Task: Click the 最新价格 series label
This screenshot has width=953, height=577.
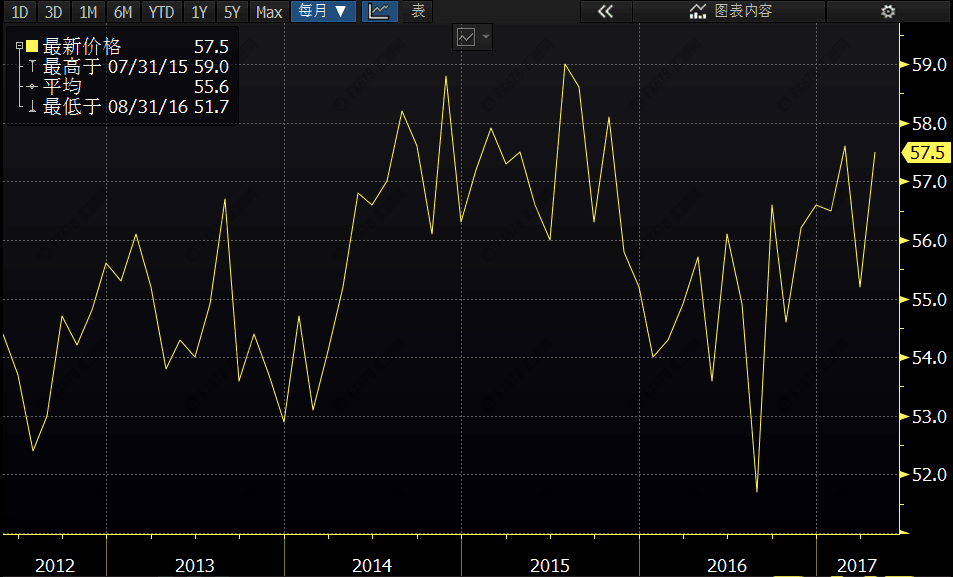Action: click(x=82, y=46)
